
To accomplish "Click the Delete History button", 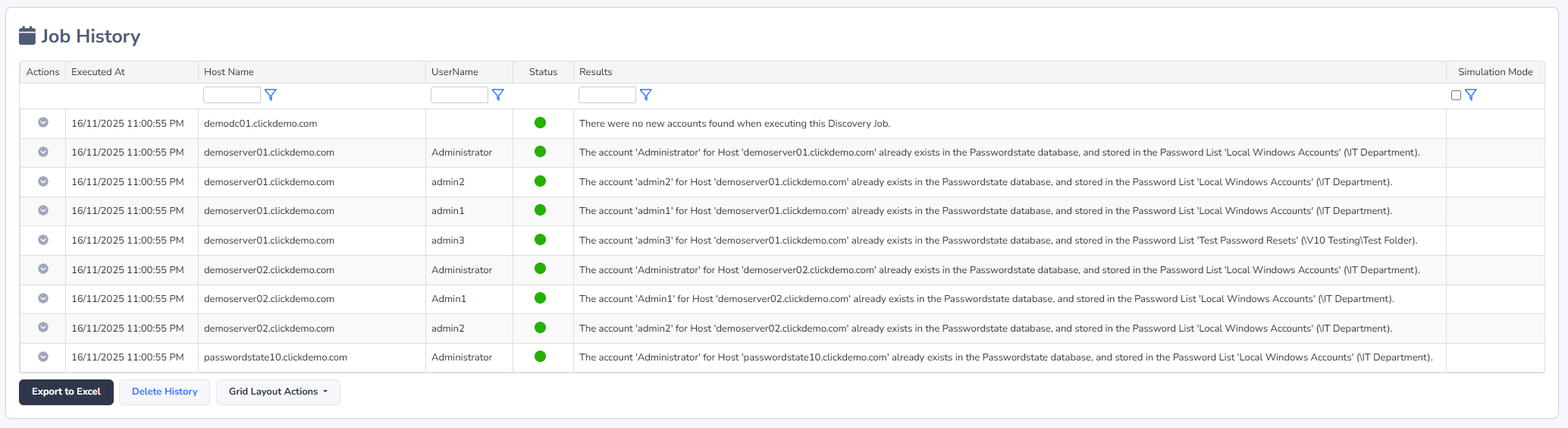I will (165, 392).
